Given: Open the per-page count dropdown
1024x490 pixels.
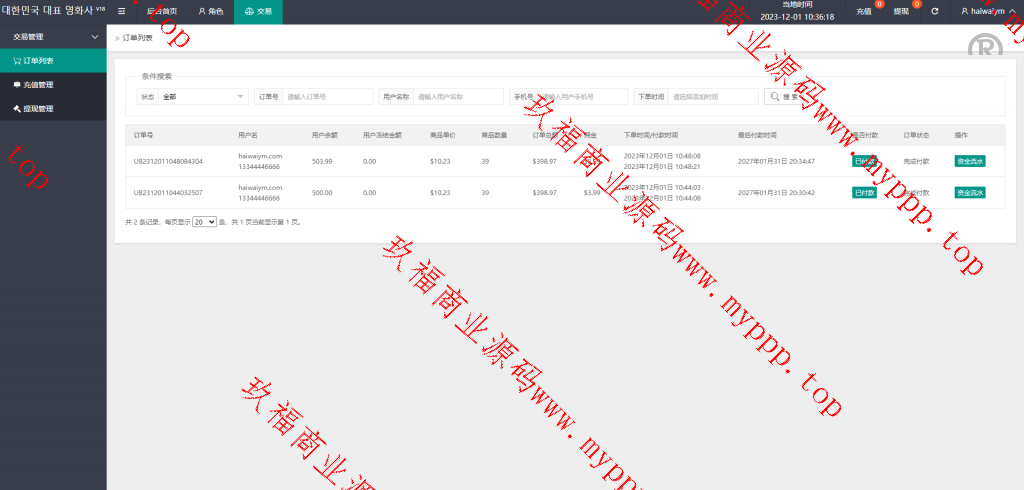Looking at the screenshot, I should pyautogui.click(x=204, y=222).
